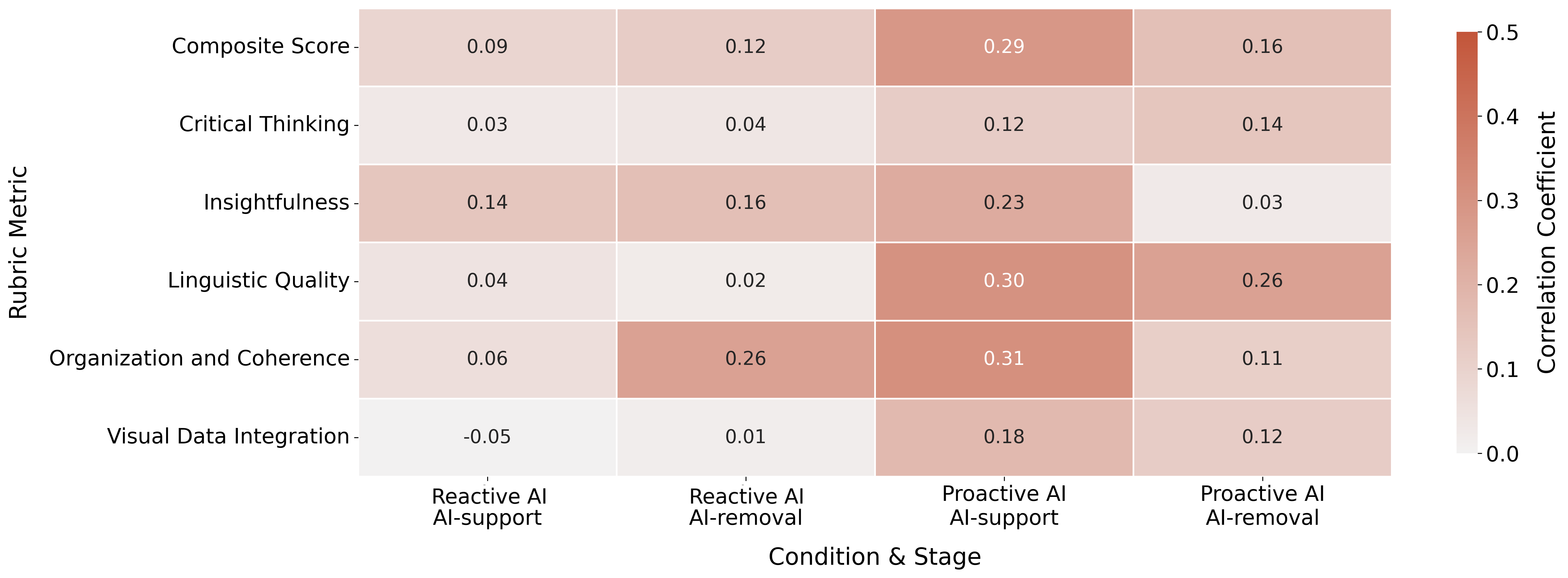Click the 0.30 Linguistic Quality cell
Image resolution: width=1568 pixels, height=578 pixels.
point(1004,281)
